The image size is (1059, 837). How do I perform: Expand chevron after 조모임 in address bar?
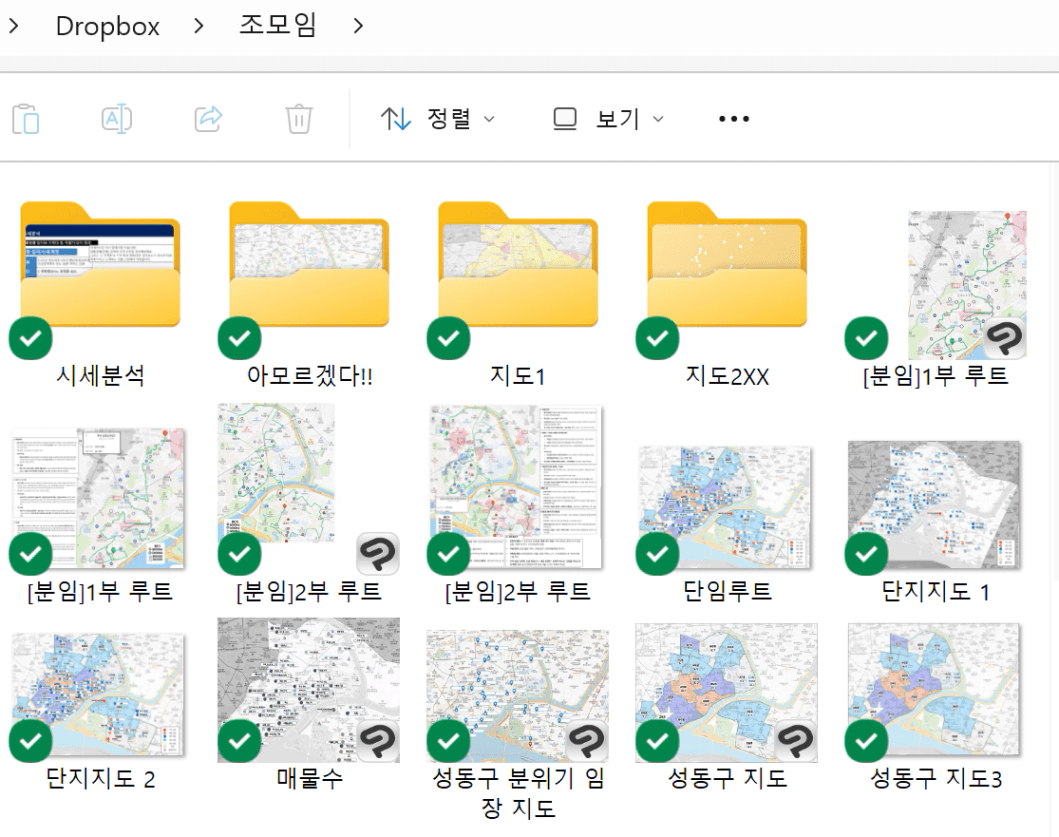point(358,26)
